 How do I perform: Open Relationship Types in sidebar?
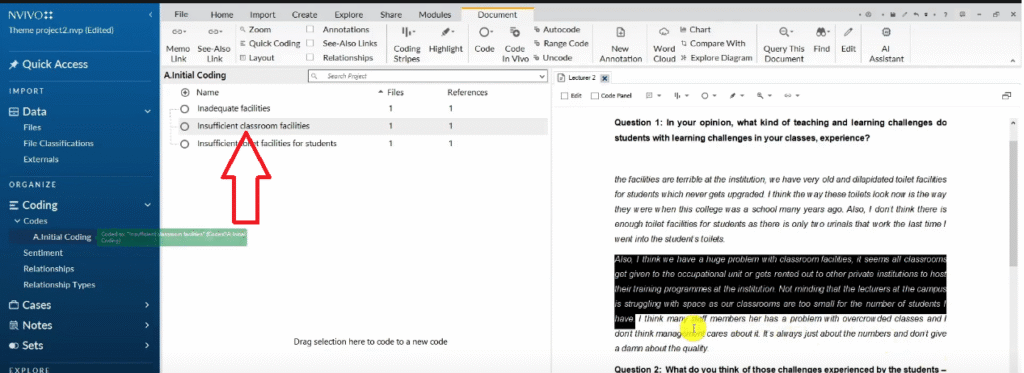click(x=59, y=285)
